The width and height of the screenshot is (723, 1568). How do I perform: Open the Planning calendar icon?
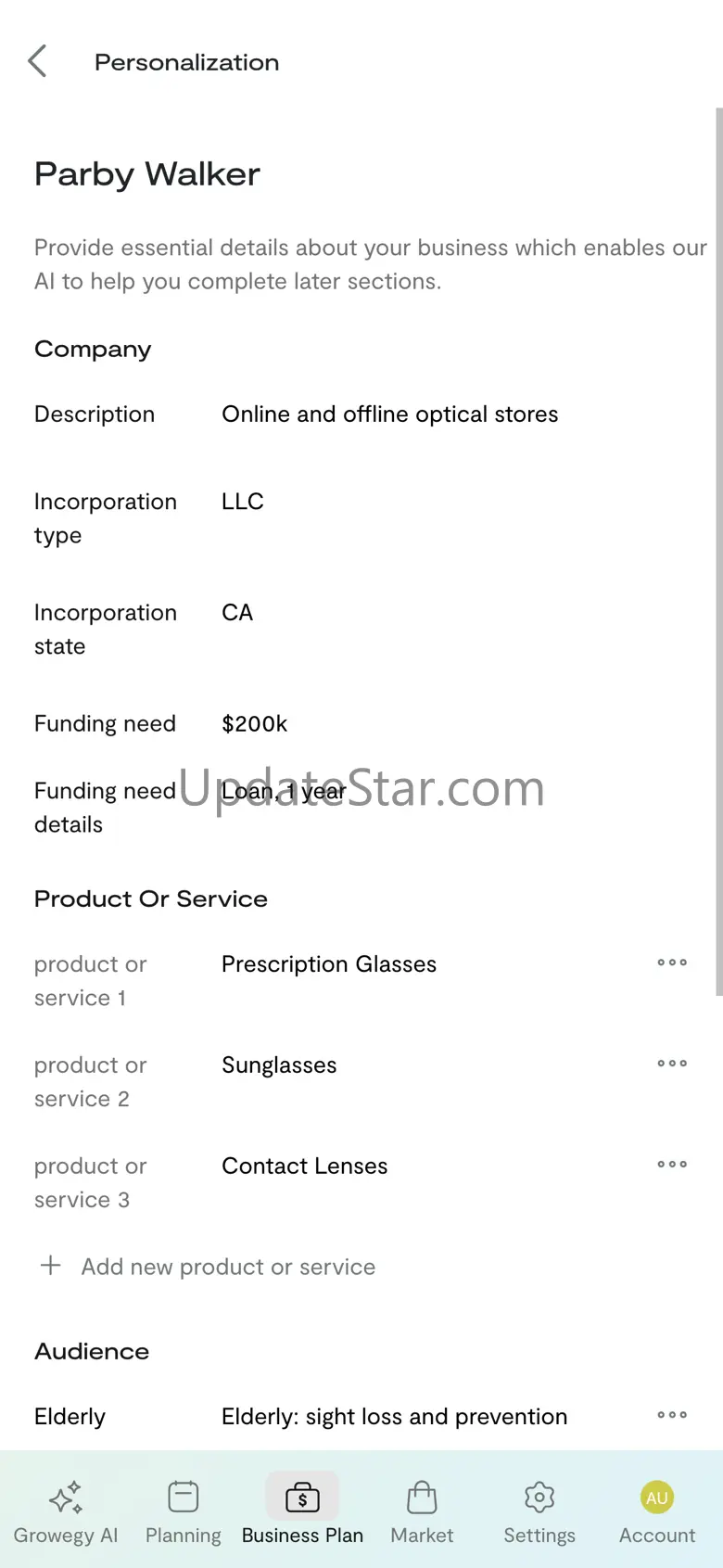click(184, 1497)
